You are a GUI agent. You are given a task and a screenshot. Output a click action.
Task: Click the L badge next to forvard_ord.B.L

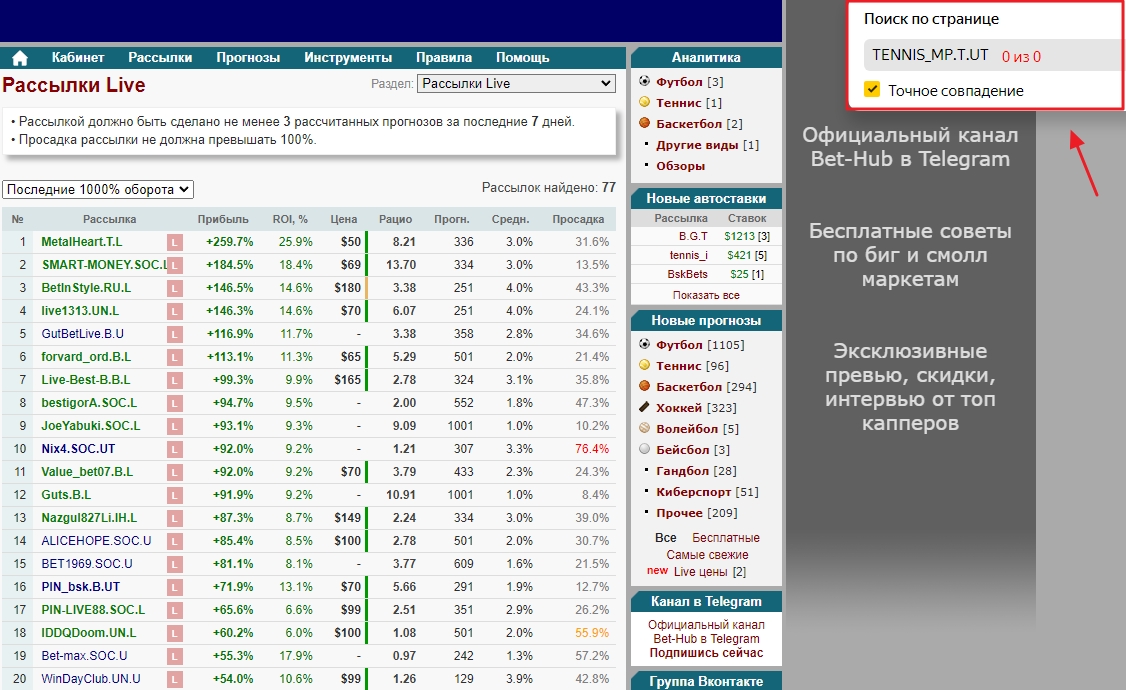click(x=175, y=357)
